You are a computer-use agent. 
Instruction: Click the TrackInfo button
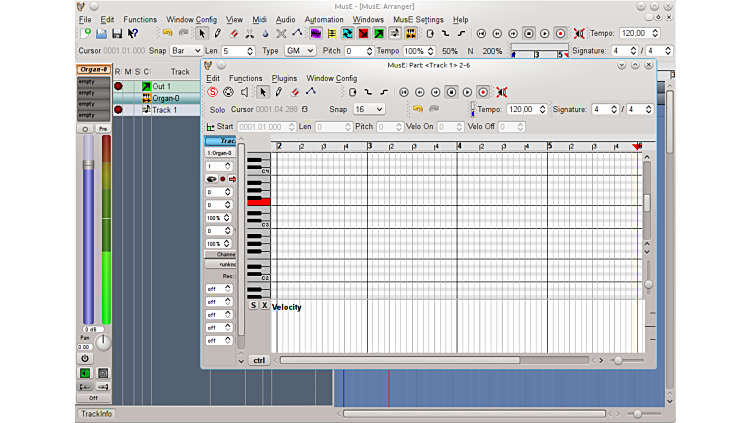tap(97, 414)
